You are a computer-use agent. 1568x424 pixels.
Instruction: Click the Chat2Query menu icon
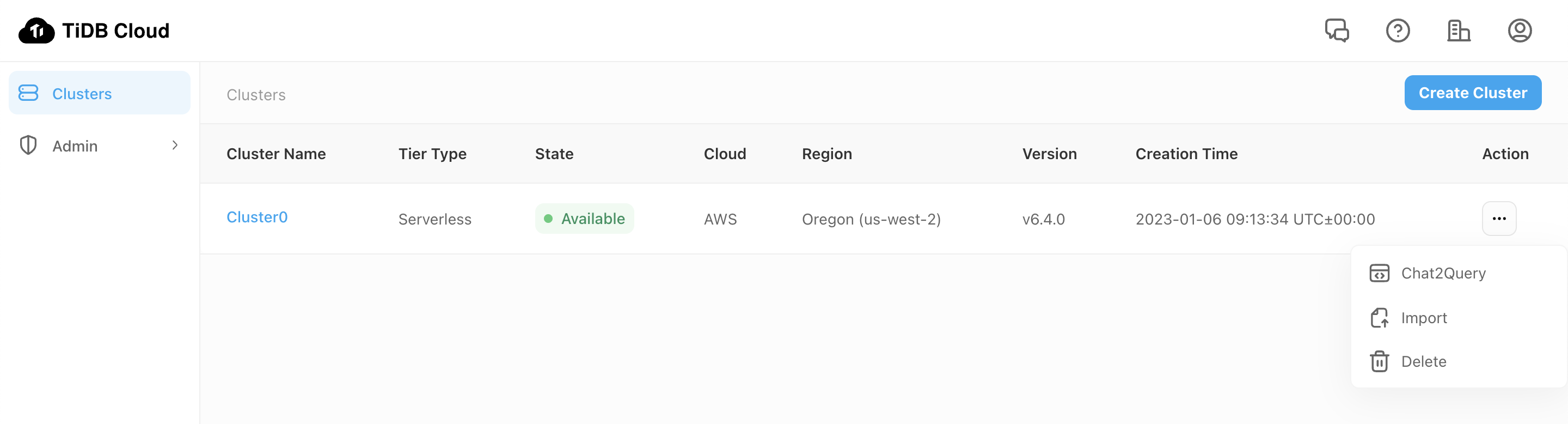tap(1379, 274)
